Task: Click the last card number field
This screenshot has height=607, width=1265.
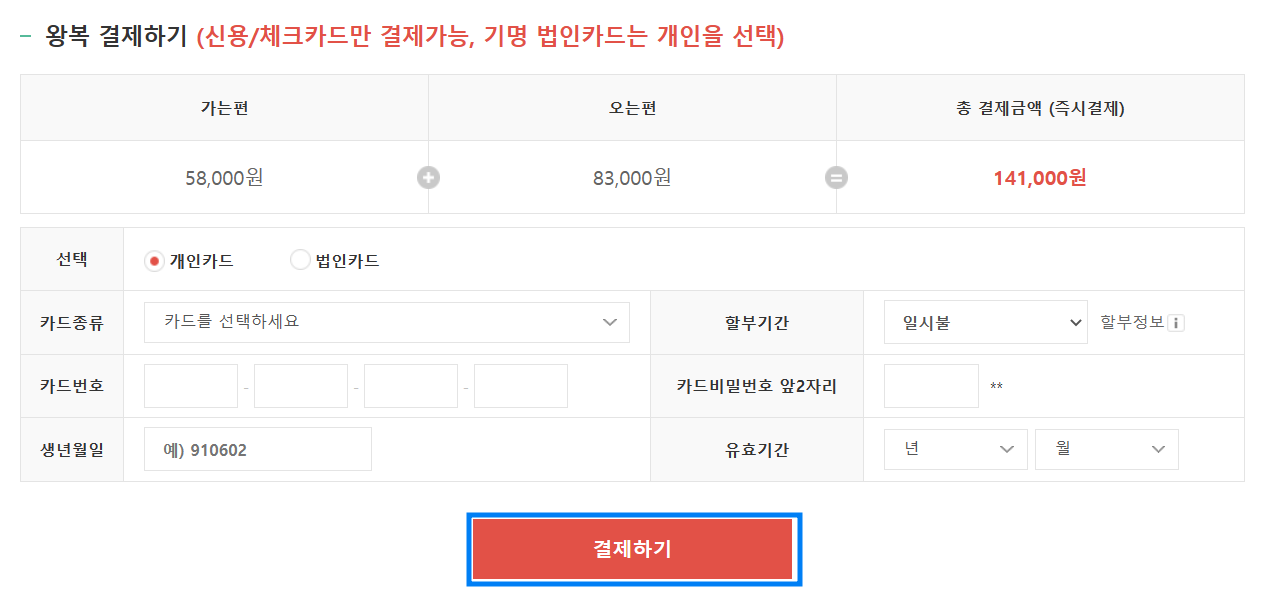Action: [x=521, y=385]
